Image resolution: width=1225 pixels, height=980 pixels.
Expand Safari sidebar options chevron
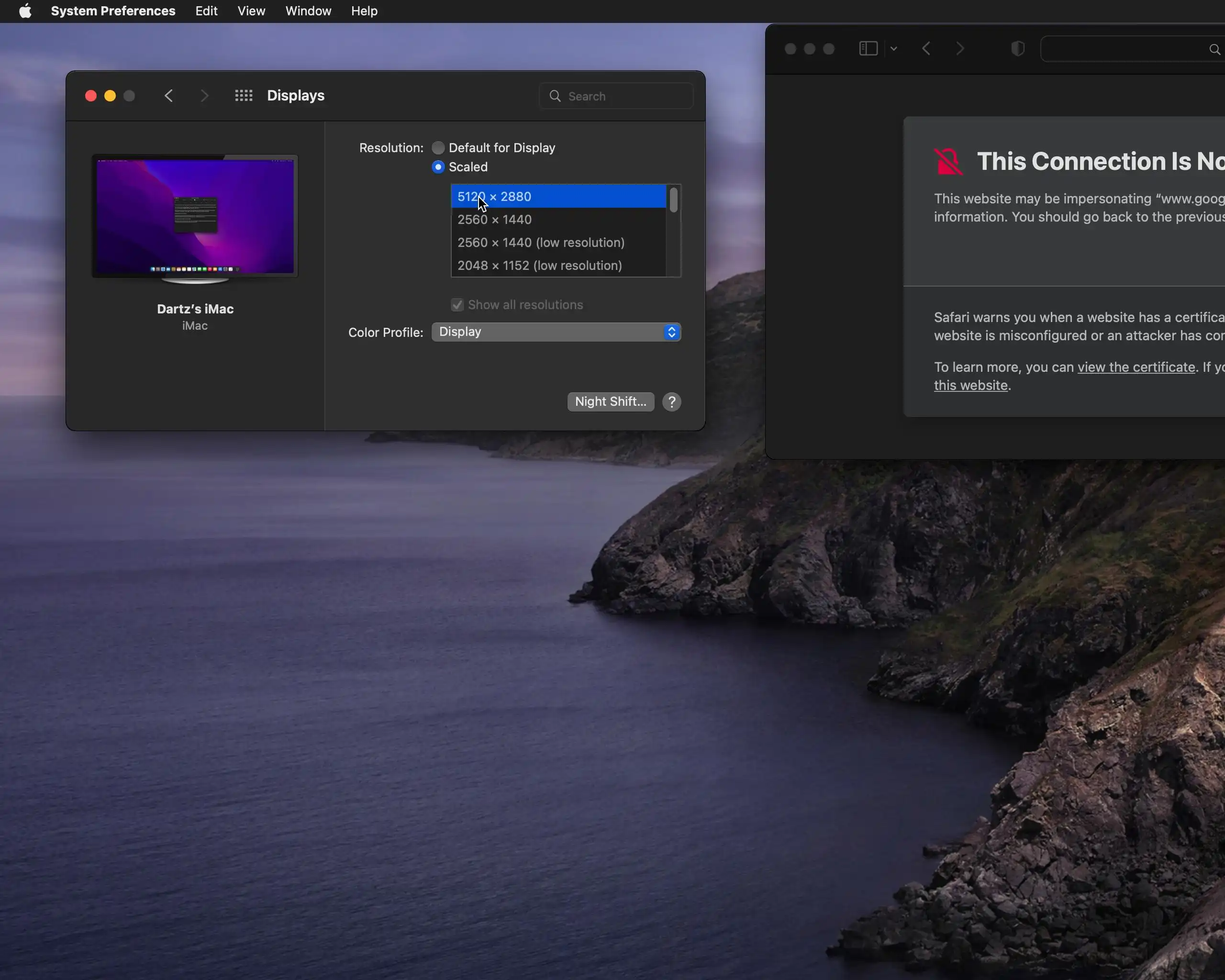[x=894, y=49]
